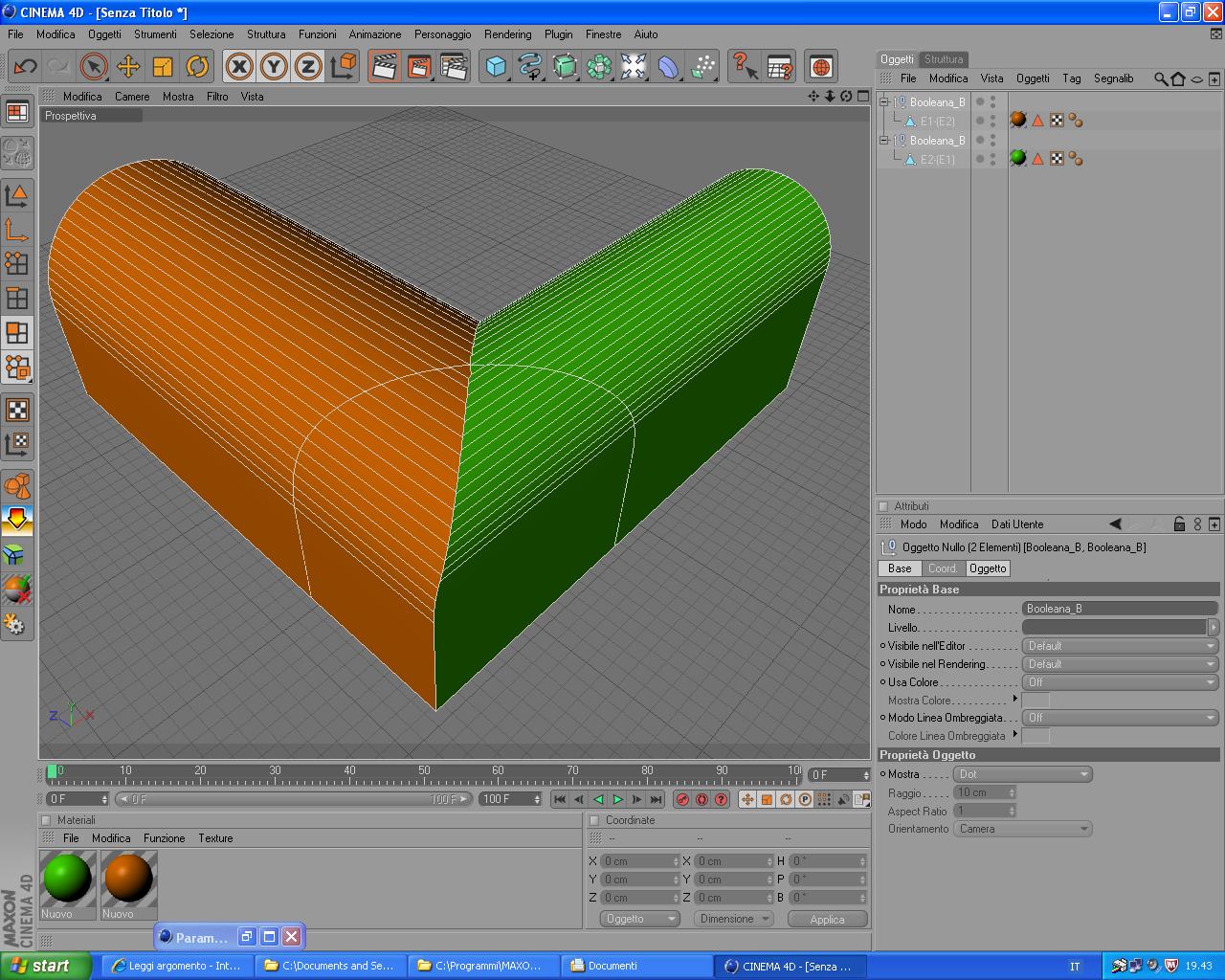The image size is (1225, 980).
Task: Select the Undo arrow icon
Action: point(25,66)
